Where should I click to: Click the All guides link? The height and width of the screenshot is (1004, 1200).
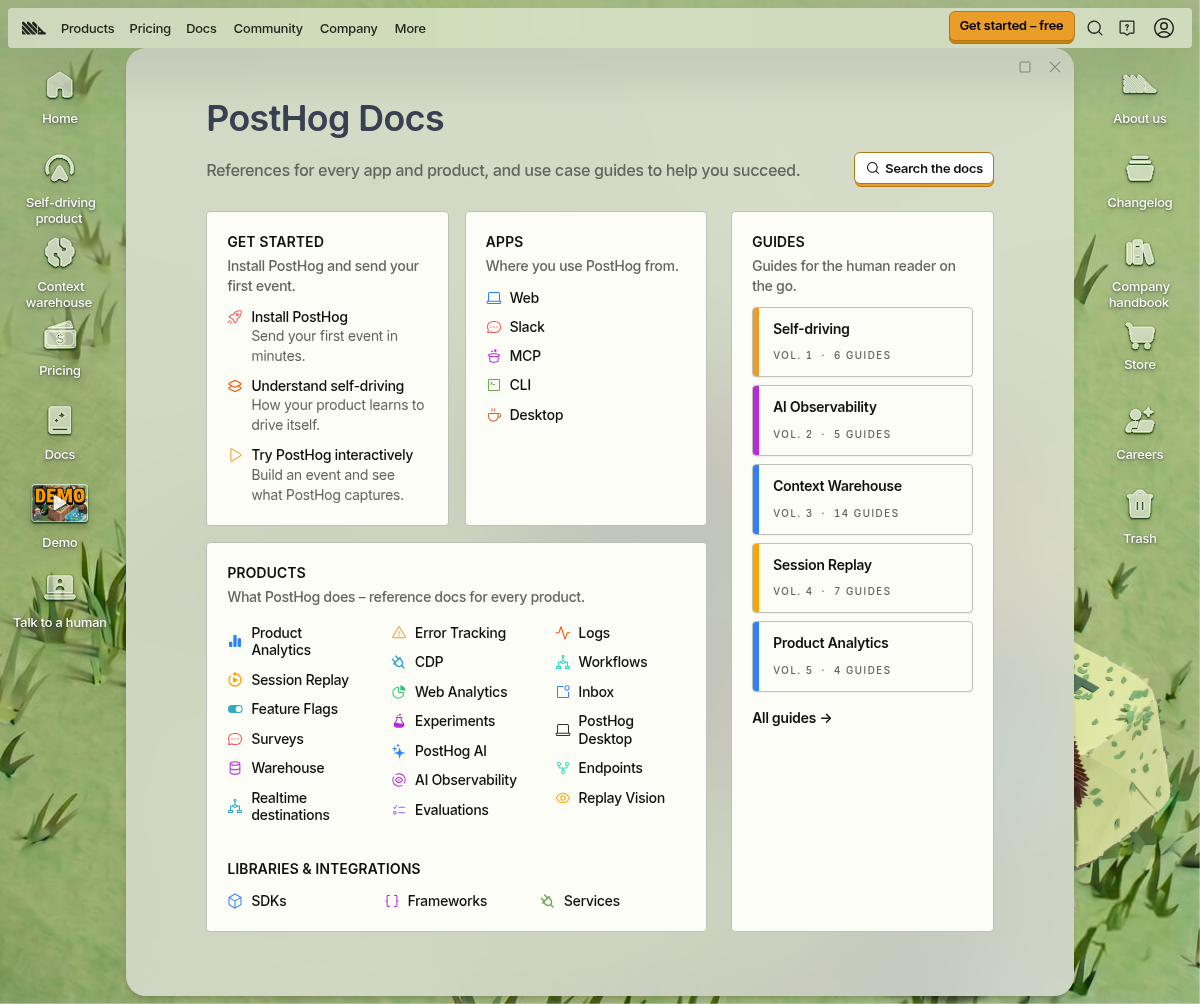(x=792, y=718)
